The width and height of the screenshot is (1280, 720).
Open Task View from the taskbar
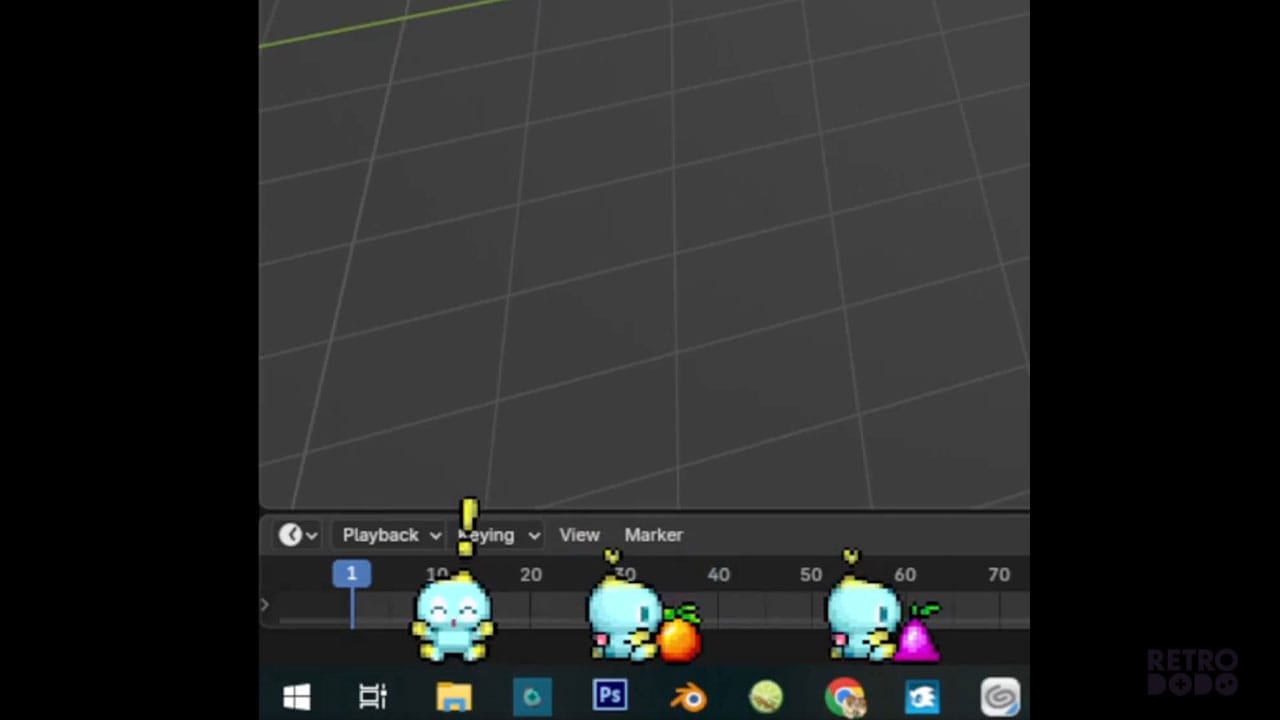pyautogui.click(x=373, y=696)
